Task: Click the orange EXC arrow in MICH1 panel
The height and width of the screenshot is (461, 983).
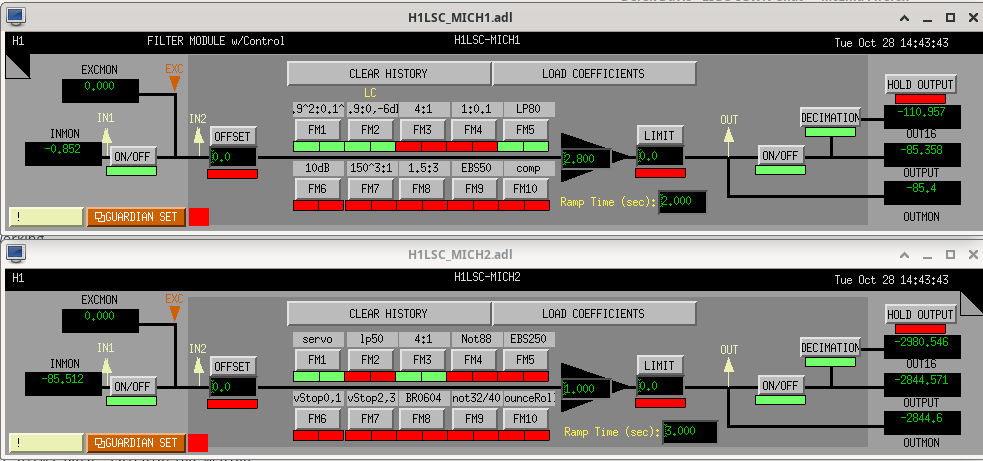Action: point(174,81)
